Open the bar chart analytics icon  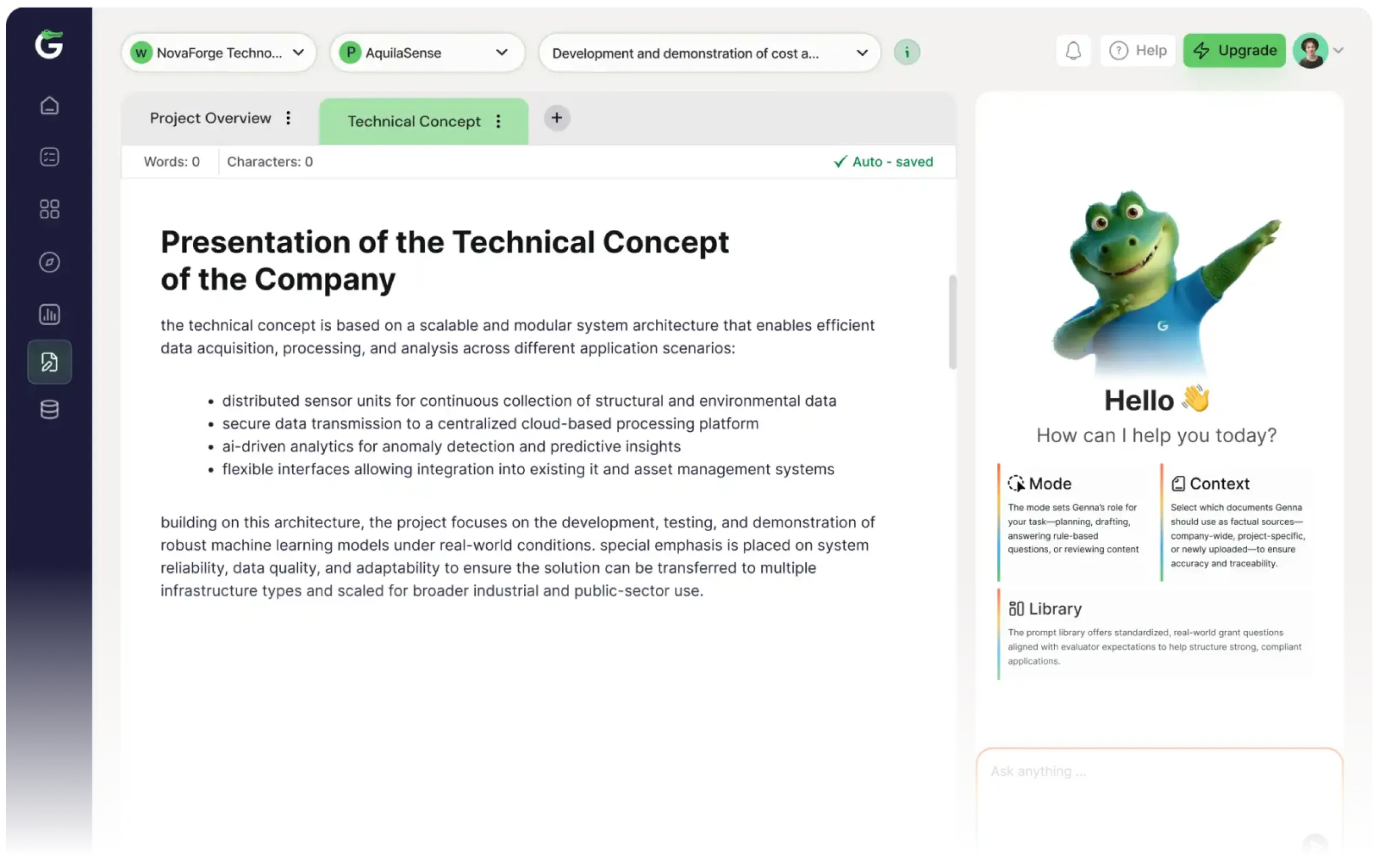pyautogui.click(x=49, y=314)
